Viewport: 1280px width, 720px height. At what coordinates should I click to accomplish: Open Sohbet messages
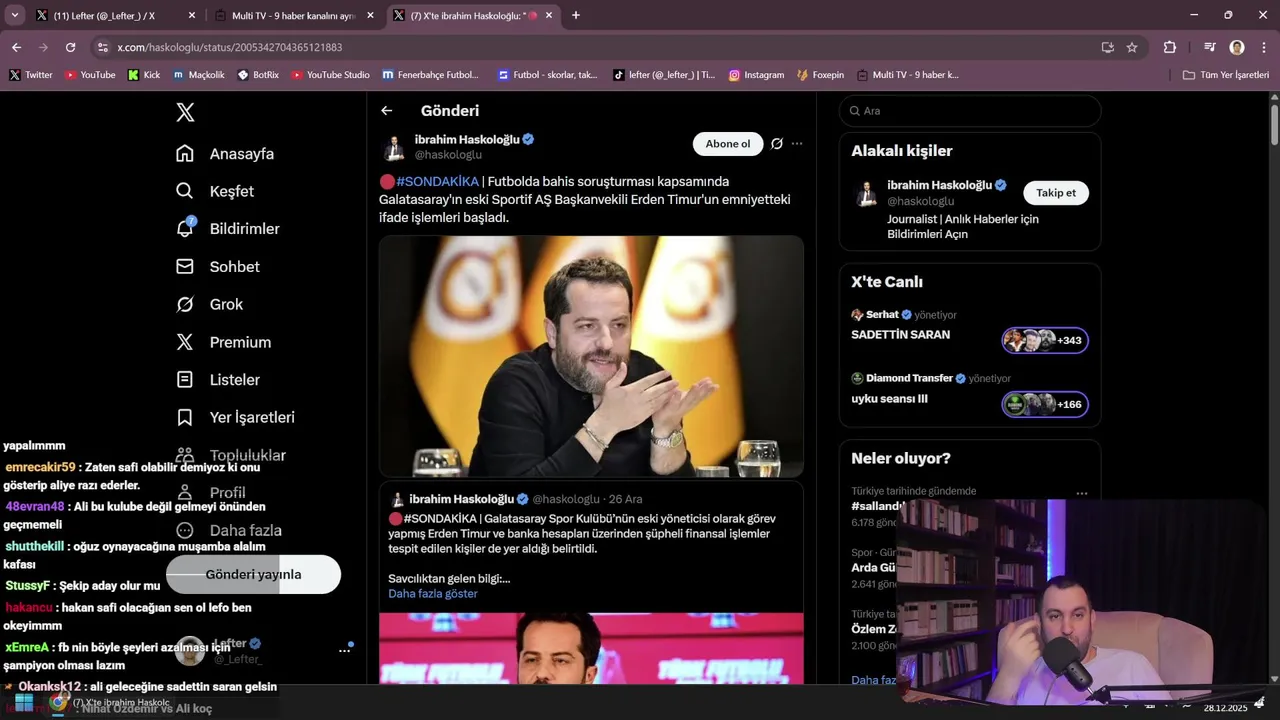click(x=218, y=267)
